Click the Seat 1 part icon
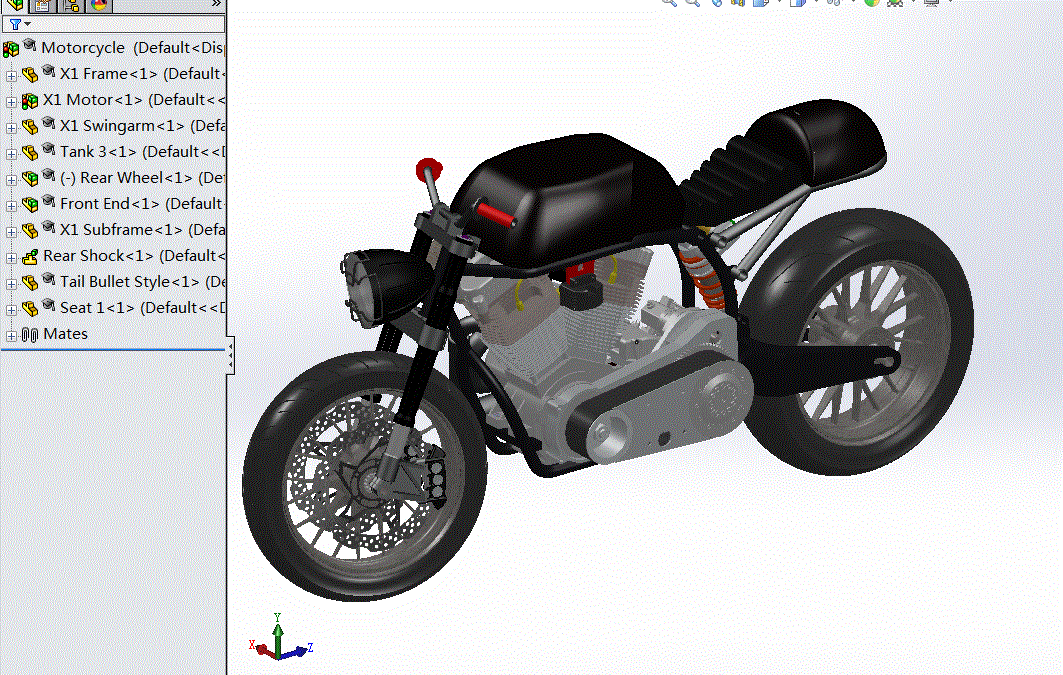Image resolution: width=1063 pixels, height=675 pixels. (x=29, y=309)
